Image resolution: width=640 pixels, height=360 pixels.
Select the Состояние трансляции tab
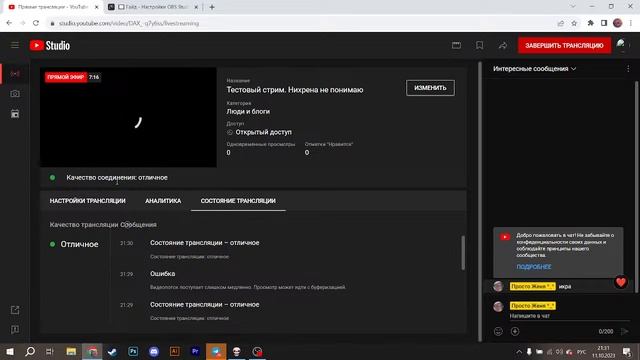[238, 201]
